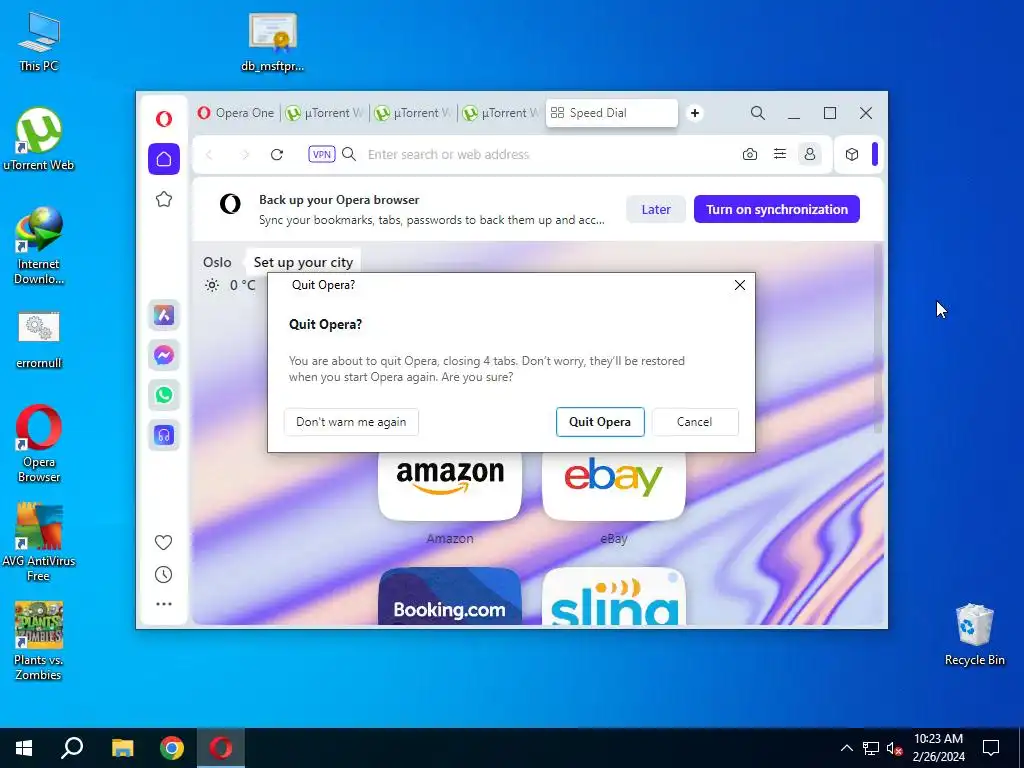Open File Explorer from the taskbar
1024x768 pixels.
pos(122,748)
